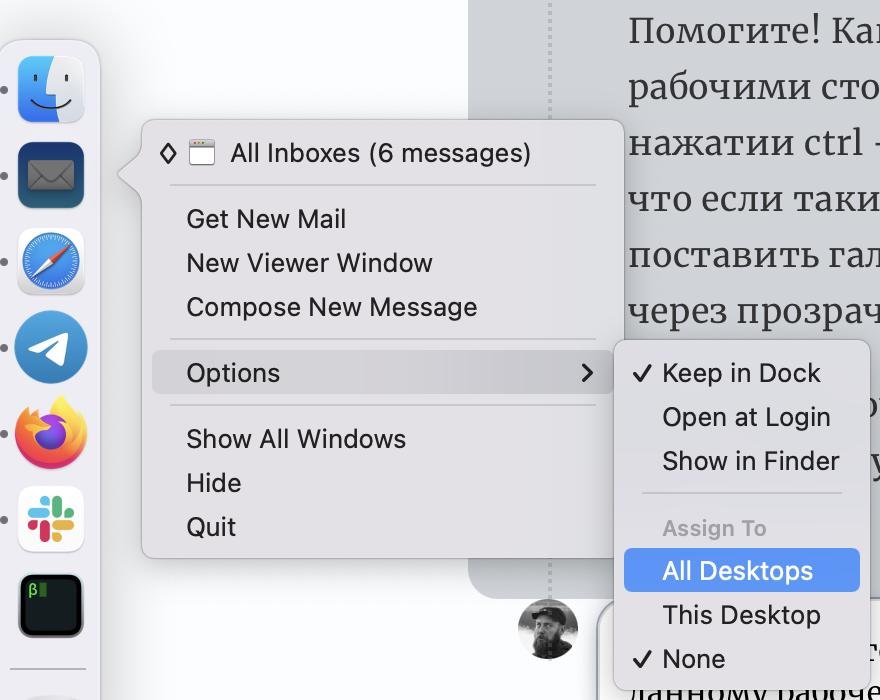Viewport: 880px width, 700px height.
Task: Open Telegram from the Dock
Action: pos(50,348)
